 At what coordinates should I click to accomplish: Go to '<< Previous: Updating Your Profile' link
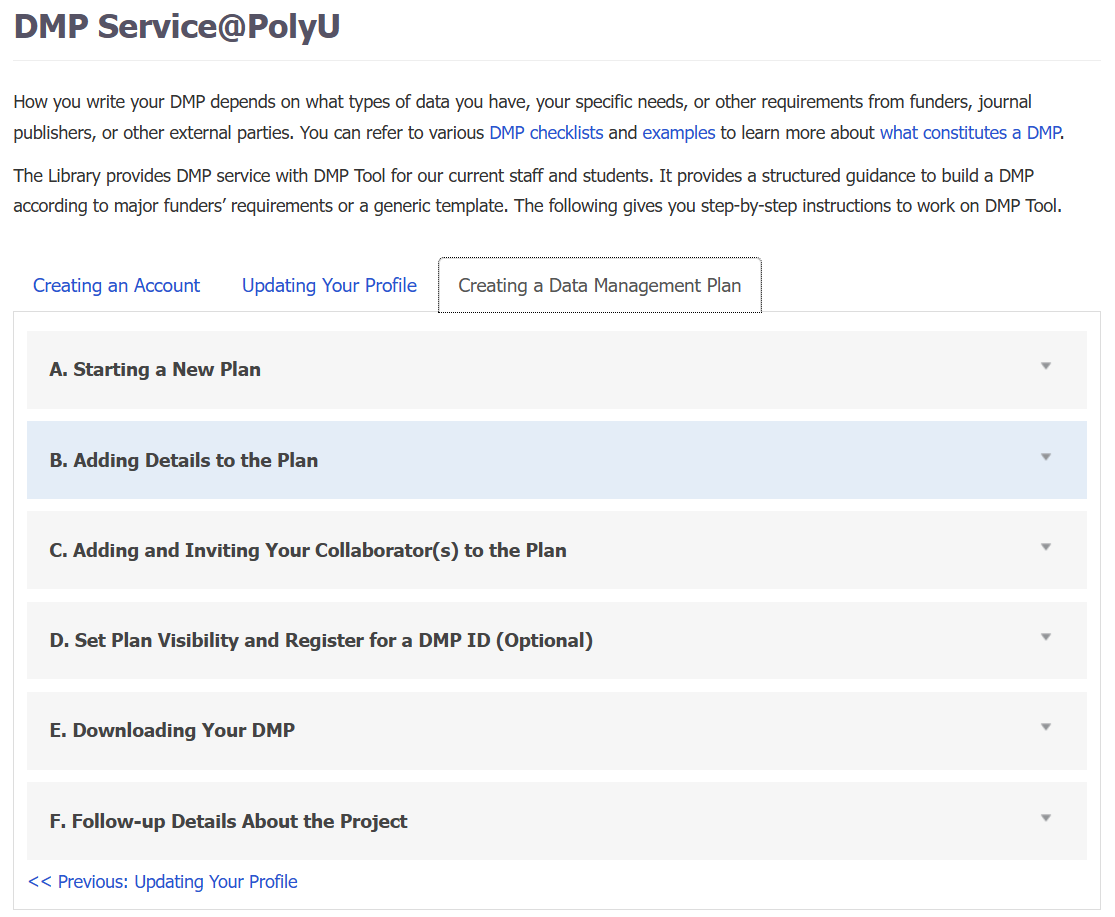163,882
